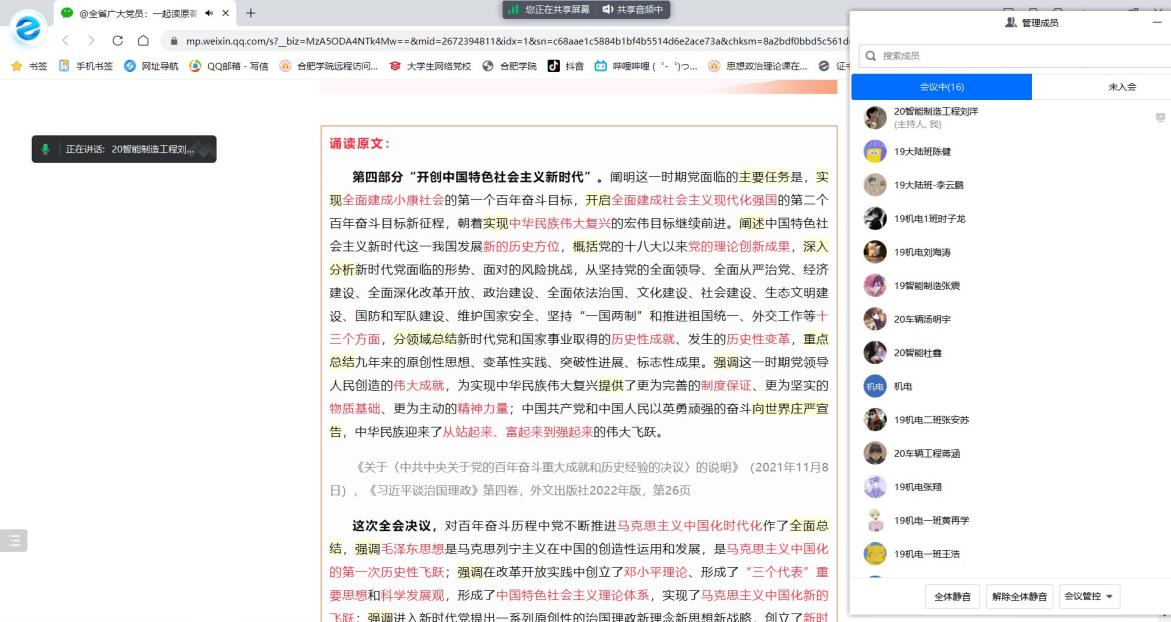Click the browser home icon
The width and height of the screenshot is (1171, 622).
click(x=143, y=41)
